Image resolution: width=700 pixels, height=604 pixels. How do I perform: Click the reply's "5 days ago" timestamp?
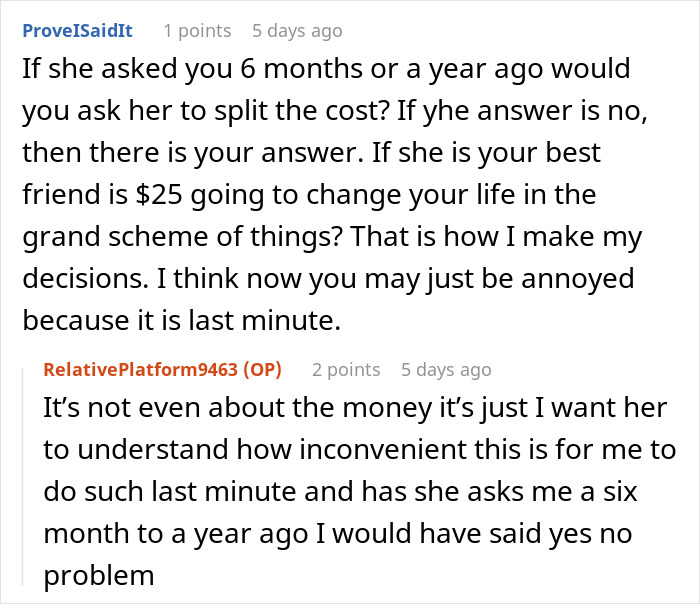coord(446,370)
